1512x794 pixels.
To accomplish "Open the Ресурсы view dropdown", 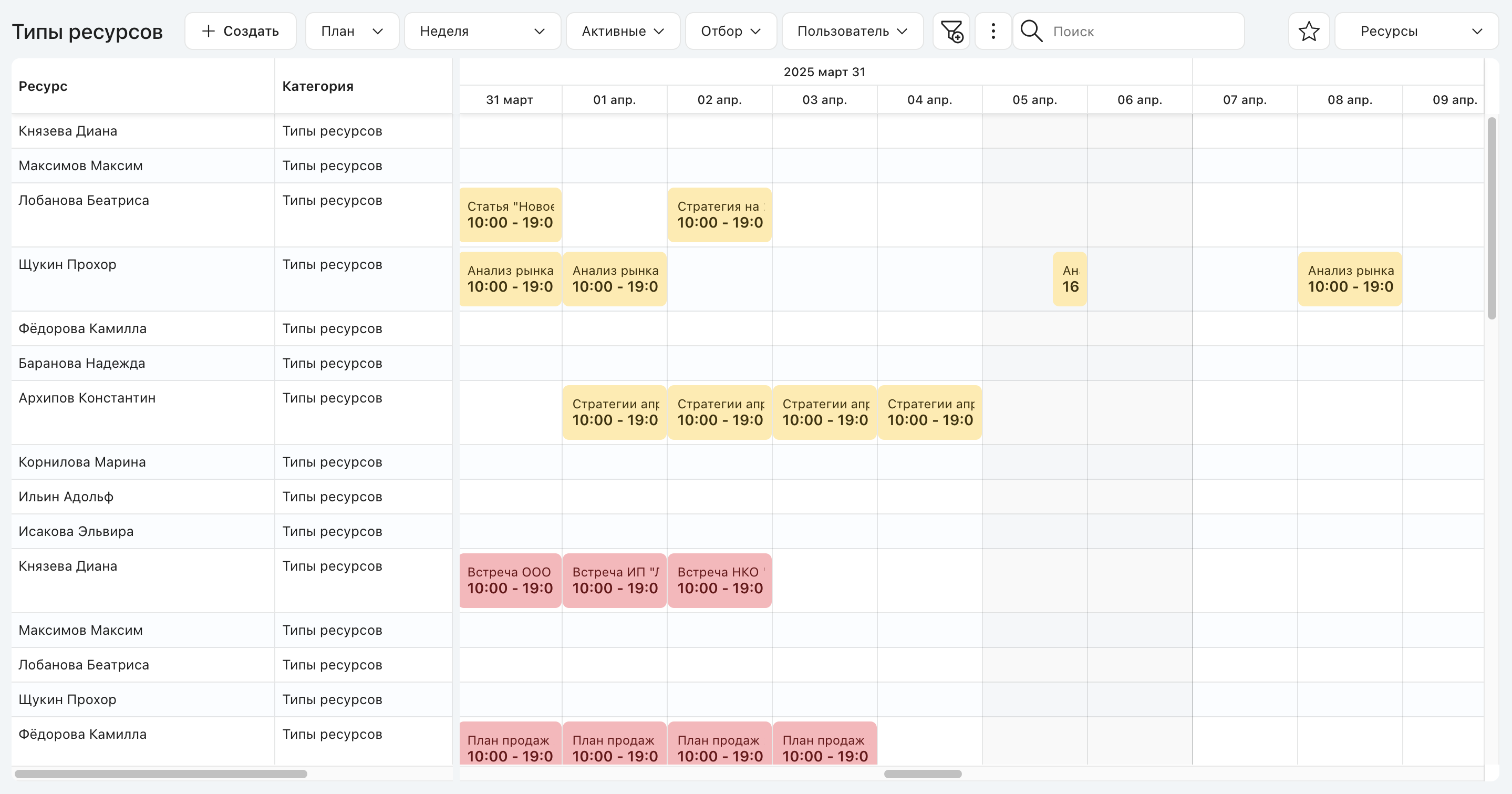I will tap(1416, 31).
